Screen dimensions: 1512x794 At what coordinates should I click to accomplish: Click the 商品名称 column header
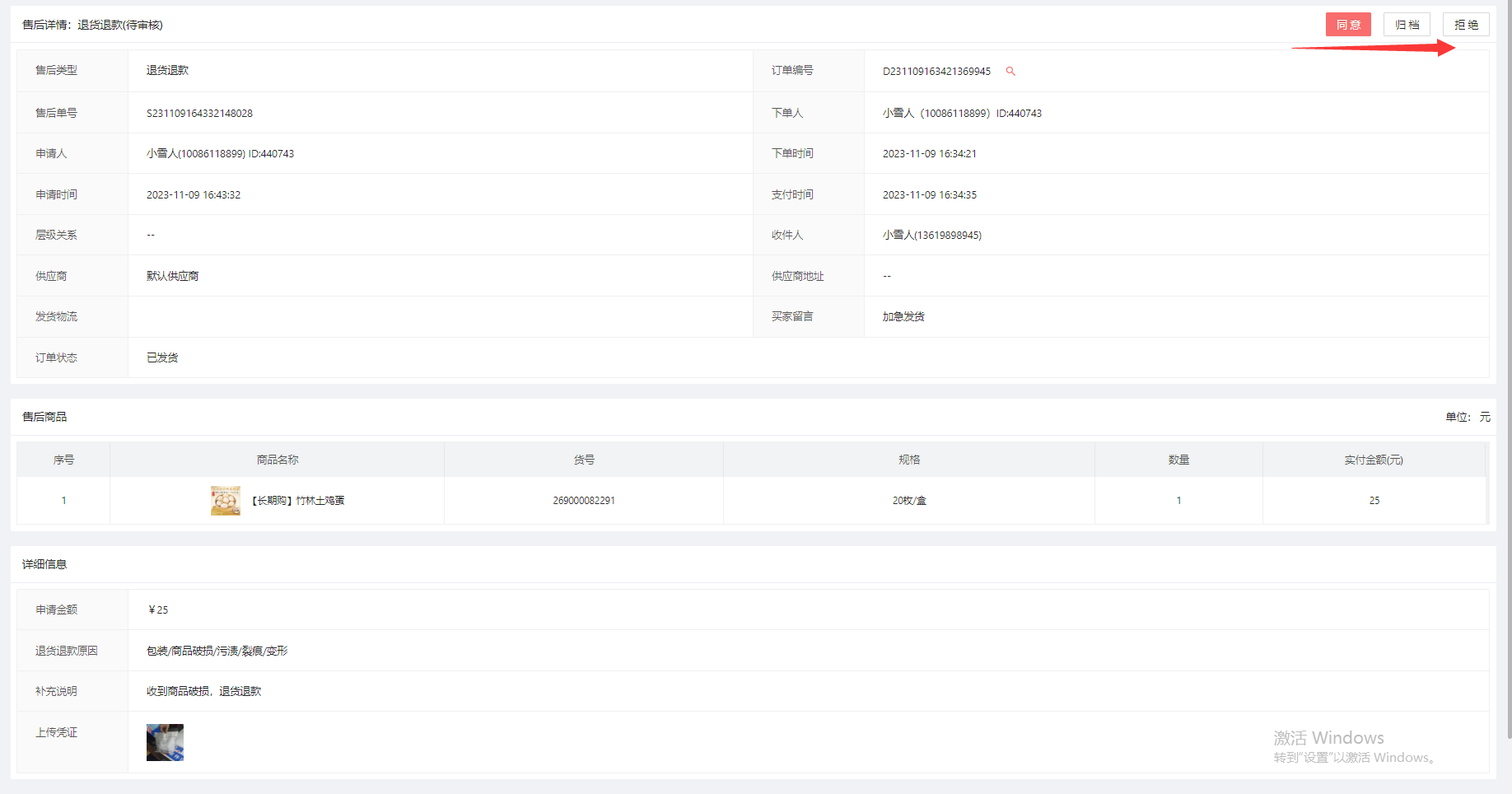[x=278, y=460]
